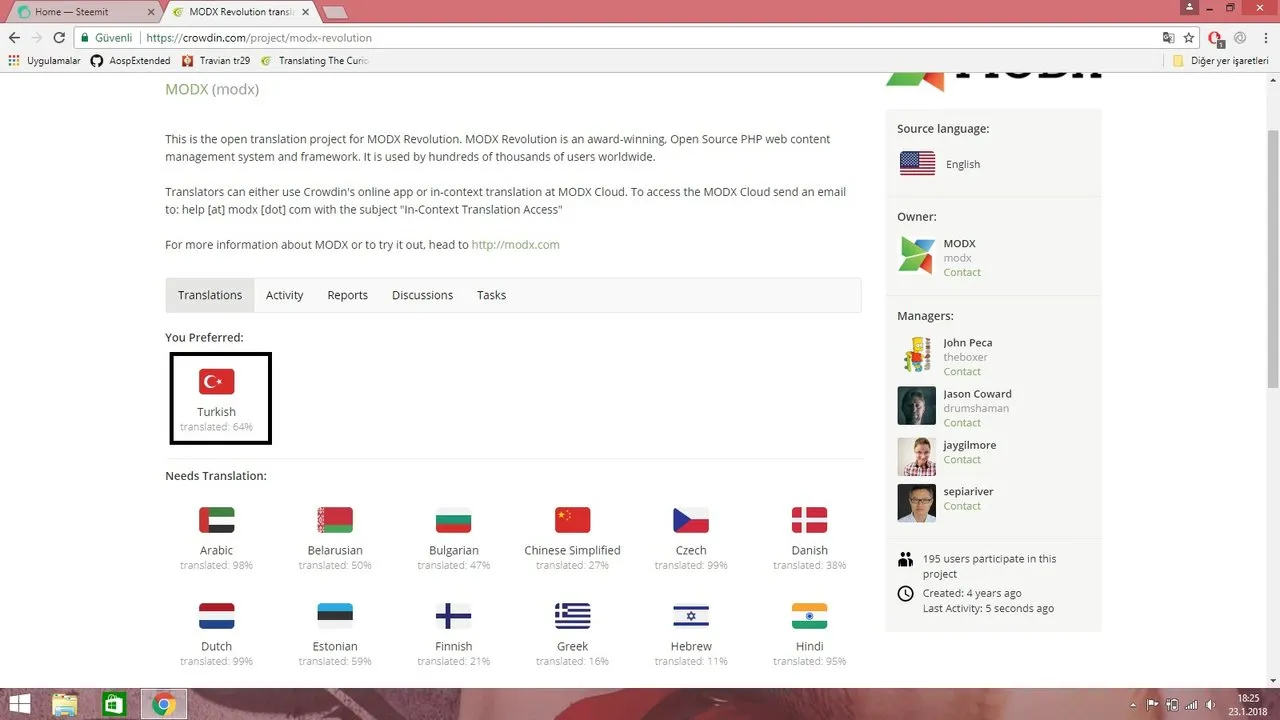Select the Estonian flag icon
The width and height of the screenshot is (1280, 720).
coord(335,616)
